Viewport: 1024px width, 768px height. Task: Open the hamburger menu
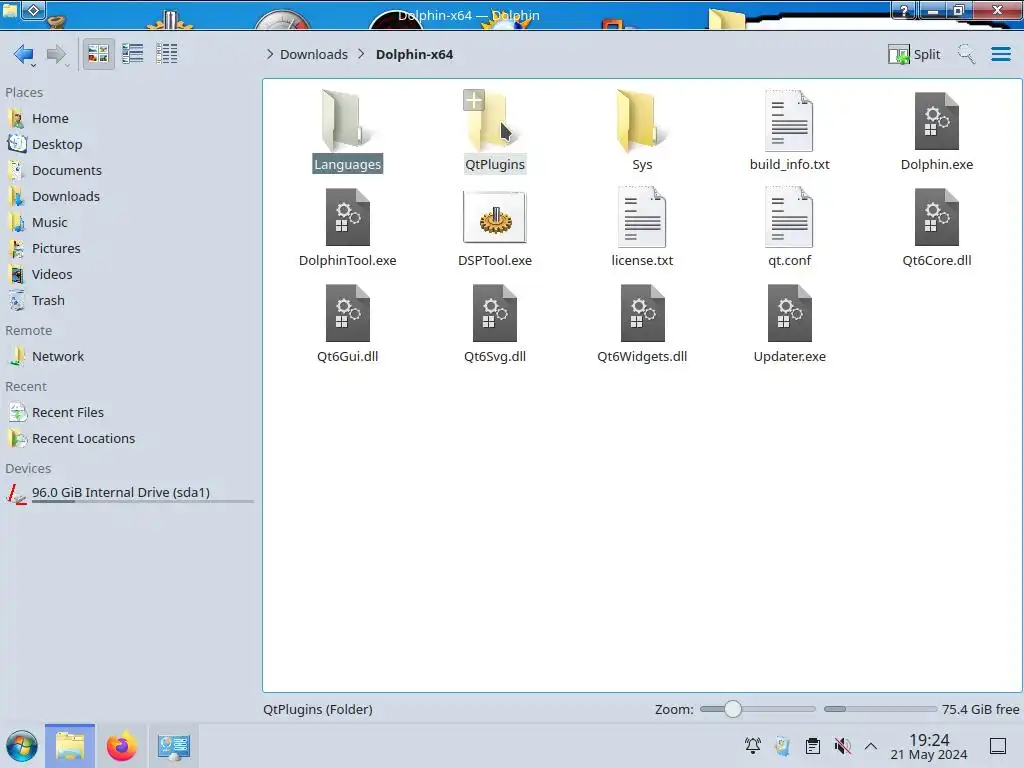1000,54
